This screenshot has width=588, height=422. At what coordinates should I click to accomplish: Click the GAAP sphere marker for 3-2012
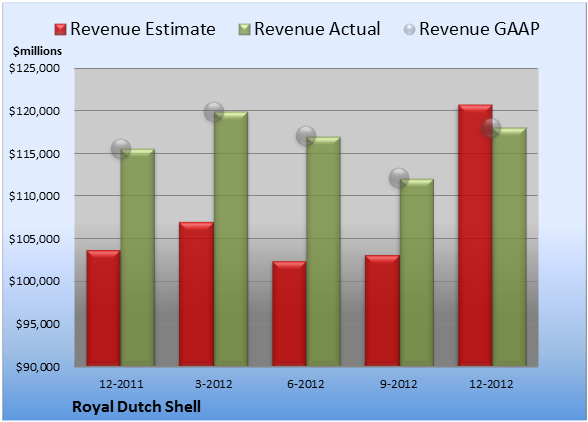(x=214, y=111)
